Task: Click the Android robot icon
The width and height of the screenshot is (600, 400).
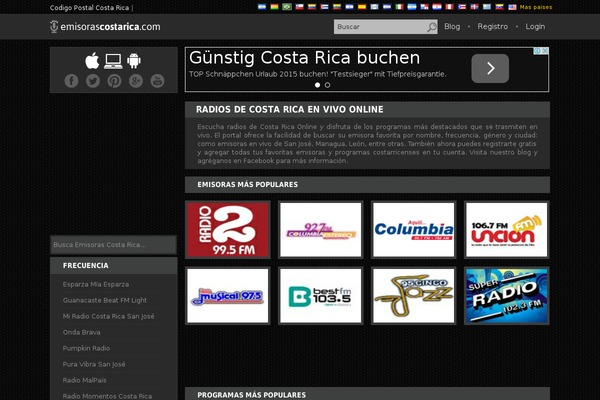Action: [134, 60]
